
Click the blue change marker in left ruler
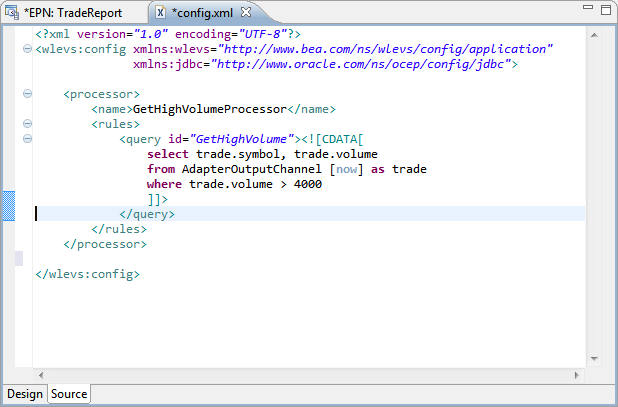9,206
